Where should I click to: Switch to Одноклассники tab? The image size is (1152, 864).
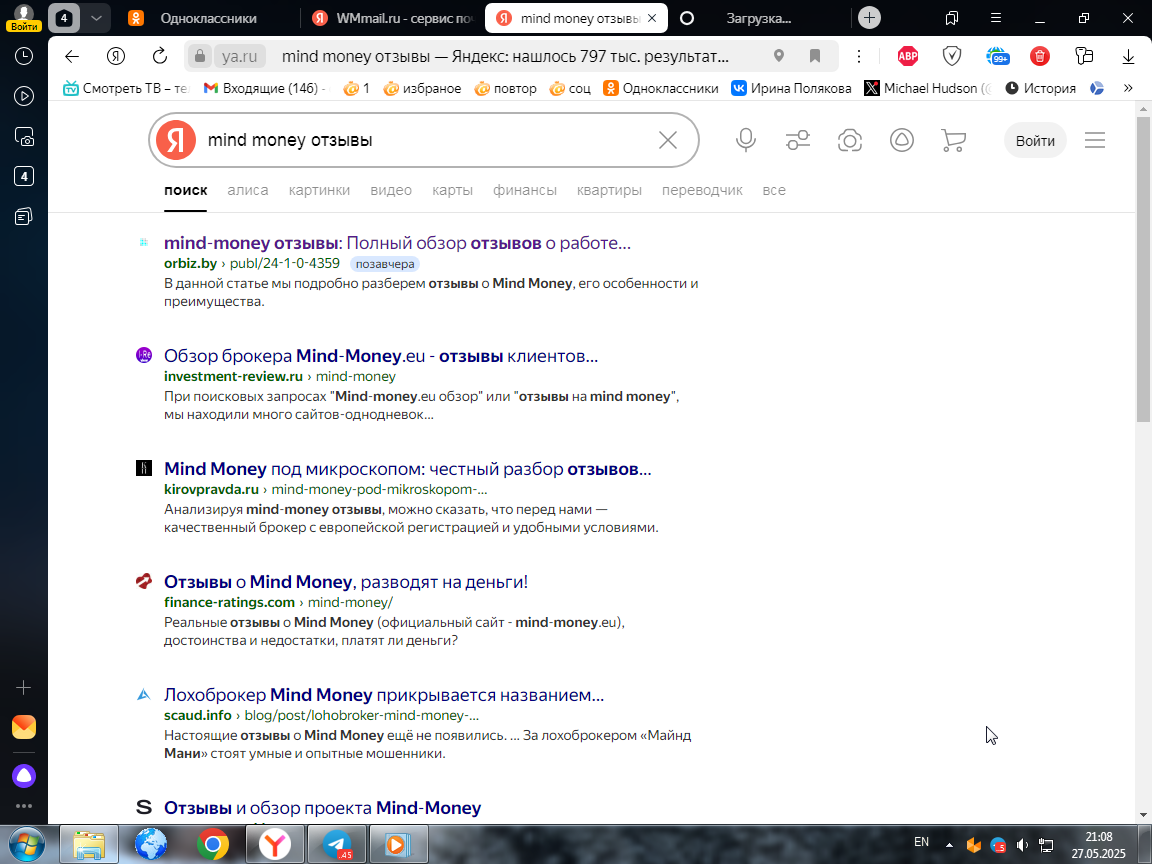[x=209, y=18]
